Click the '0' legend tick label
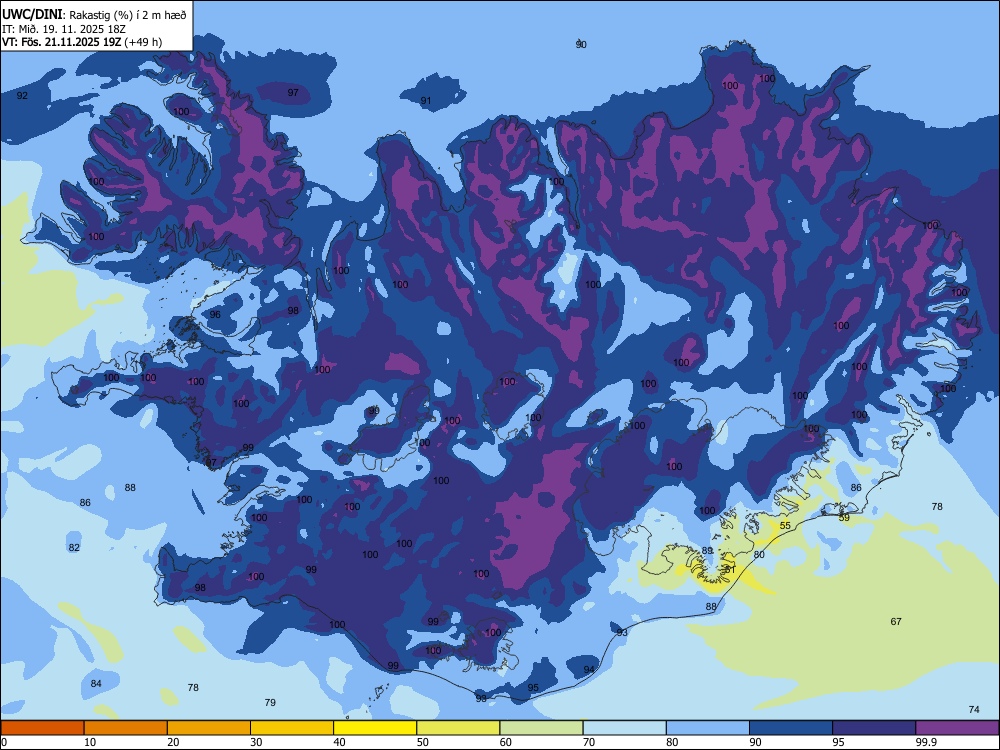The height and width of the screenshot is (750, 1000). [4, 742]
